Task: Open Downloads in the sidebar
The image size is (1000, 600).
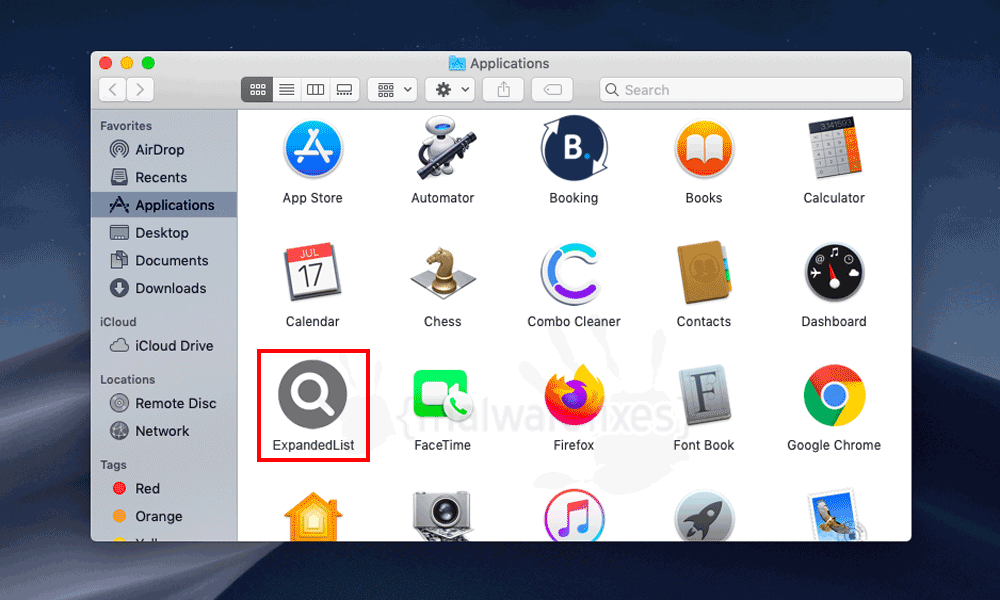Action: (x=164, y=288)
